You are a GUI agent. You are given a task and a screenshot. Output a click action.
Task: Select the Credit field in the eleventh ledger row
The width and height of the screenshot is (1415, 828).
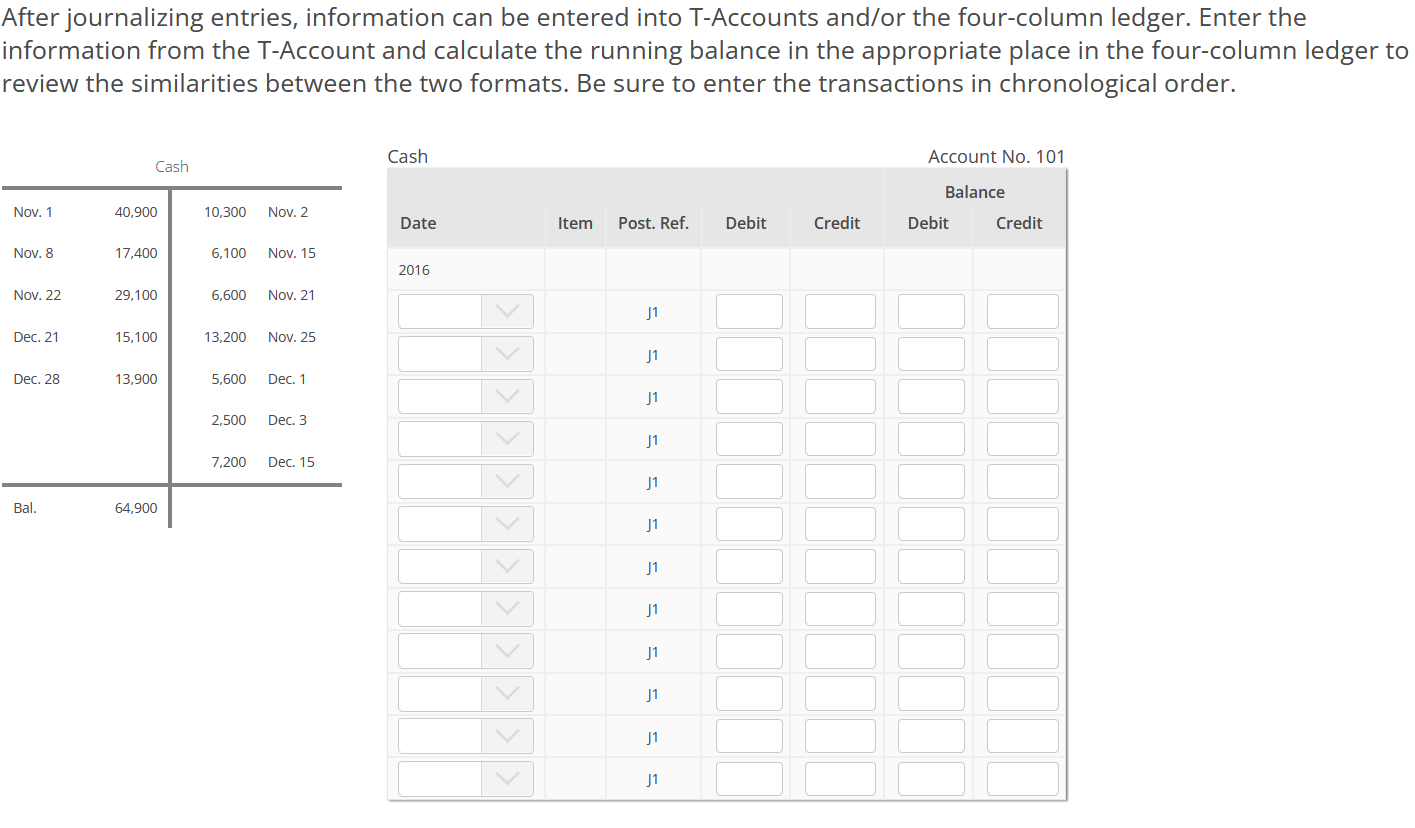840,736
